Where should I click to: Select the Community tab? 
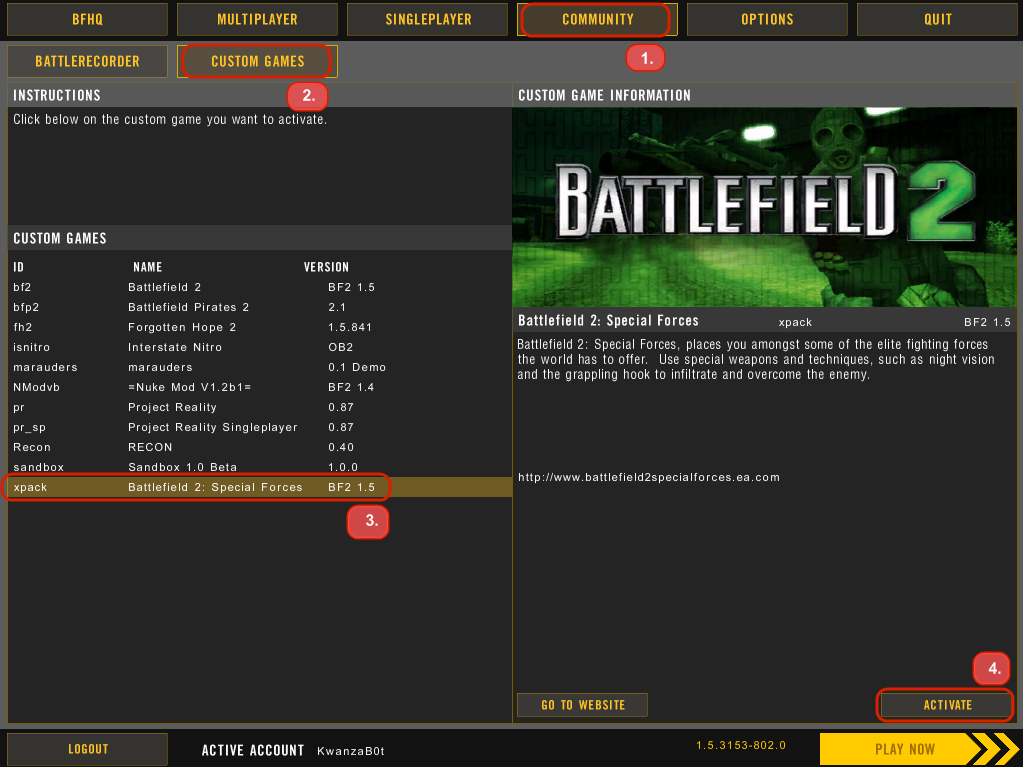pos(597,20)
